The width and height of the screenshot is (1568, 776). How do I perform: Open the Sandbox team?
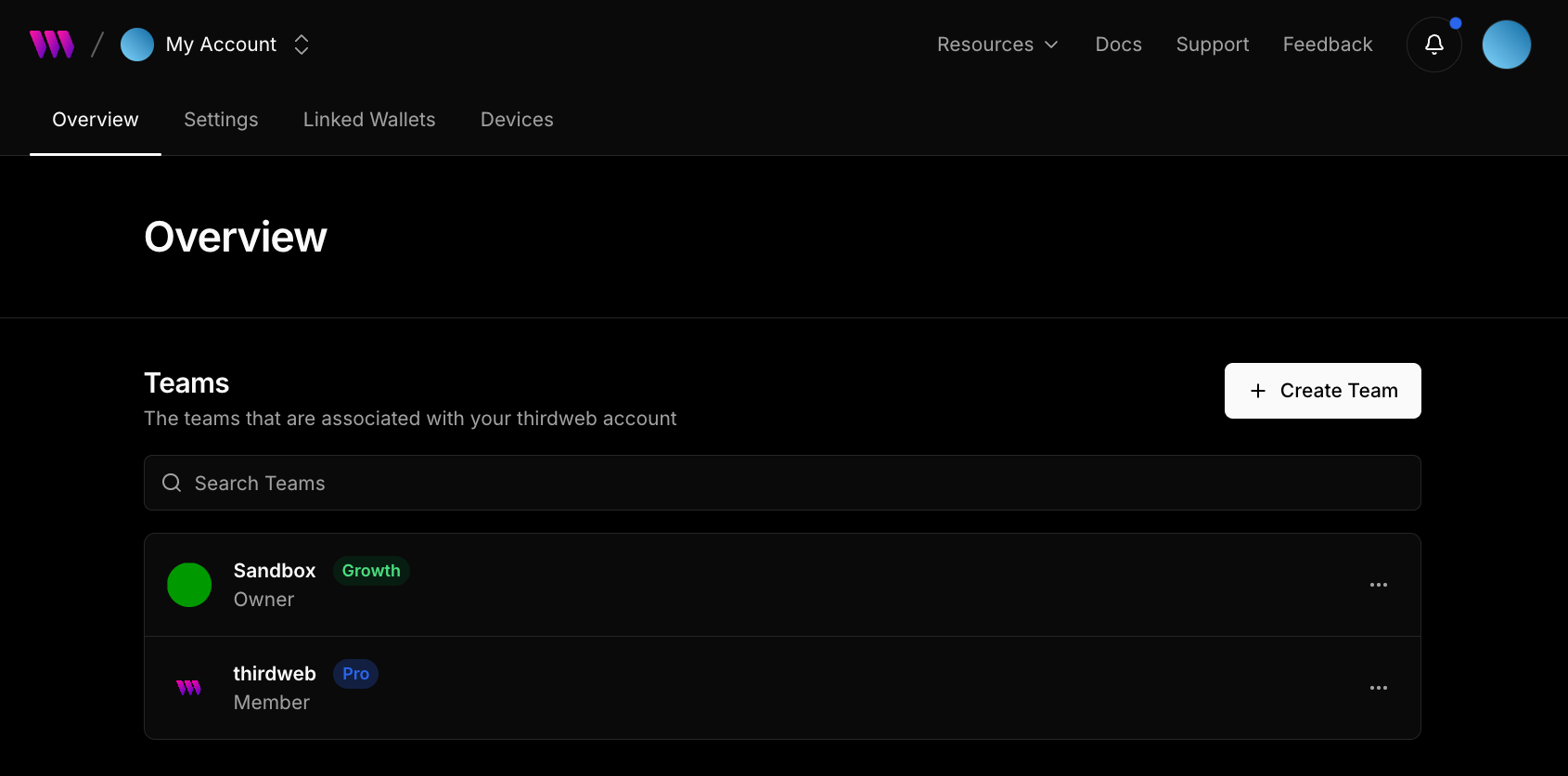(x=782, y=585)
